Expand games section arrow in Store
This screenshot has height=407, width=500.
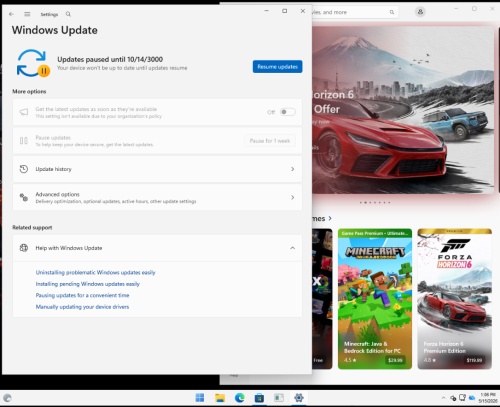tap(330, 218)
